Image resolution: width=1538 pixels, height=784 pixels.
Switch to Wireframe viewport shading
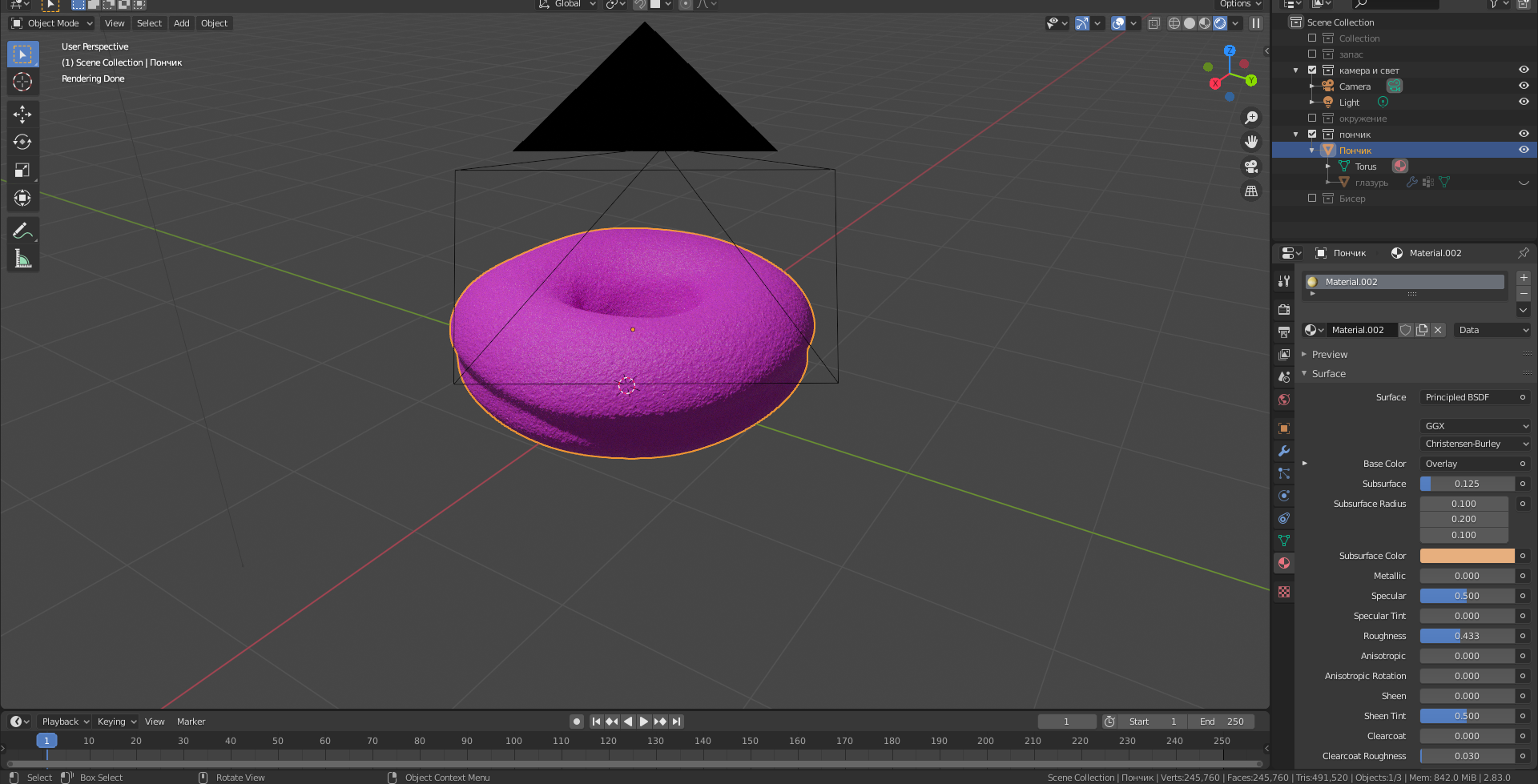point(1174,23)
